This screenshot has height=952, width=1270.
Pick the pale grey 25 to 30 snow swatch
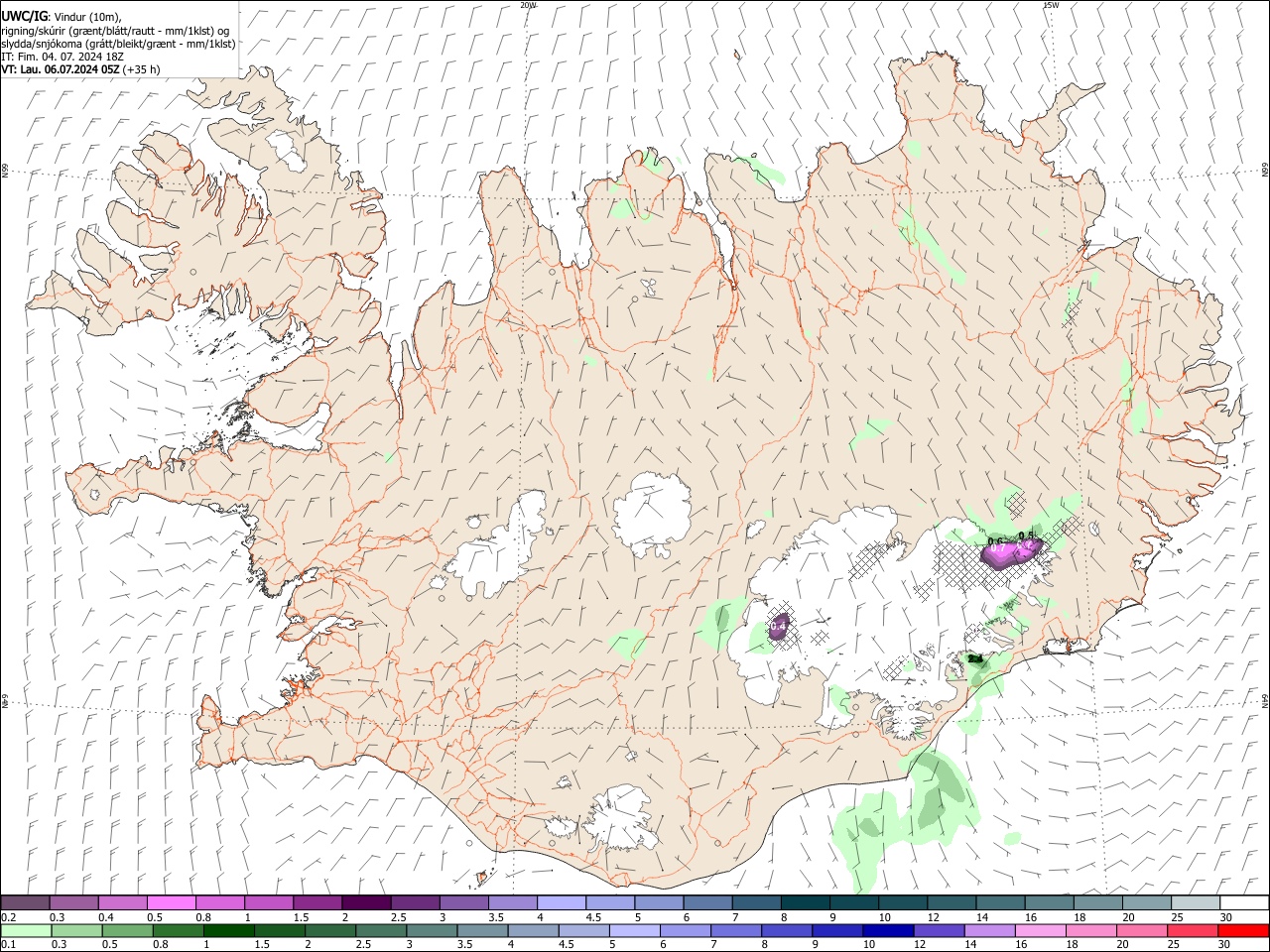pyautogui.click(x=1195, y=902)
